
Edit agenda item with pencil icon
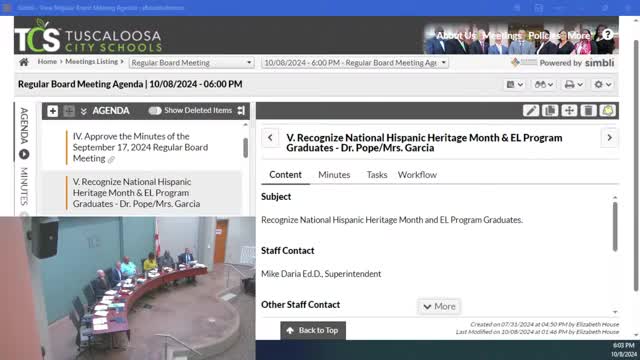point(531,111)
